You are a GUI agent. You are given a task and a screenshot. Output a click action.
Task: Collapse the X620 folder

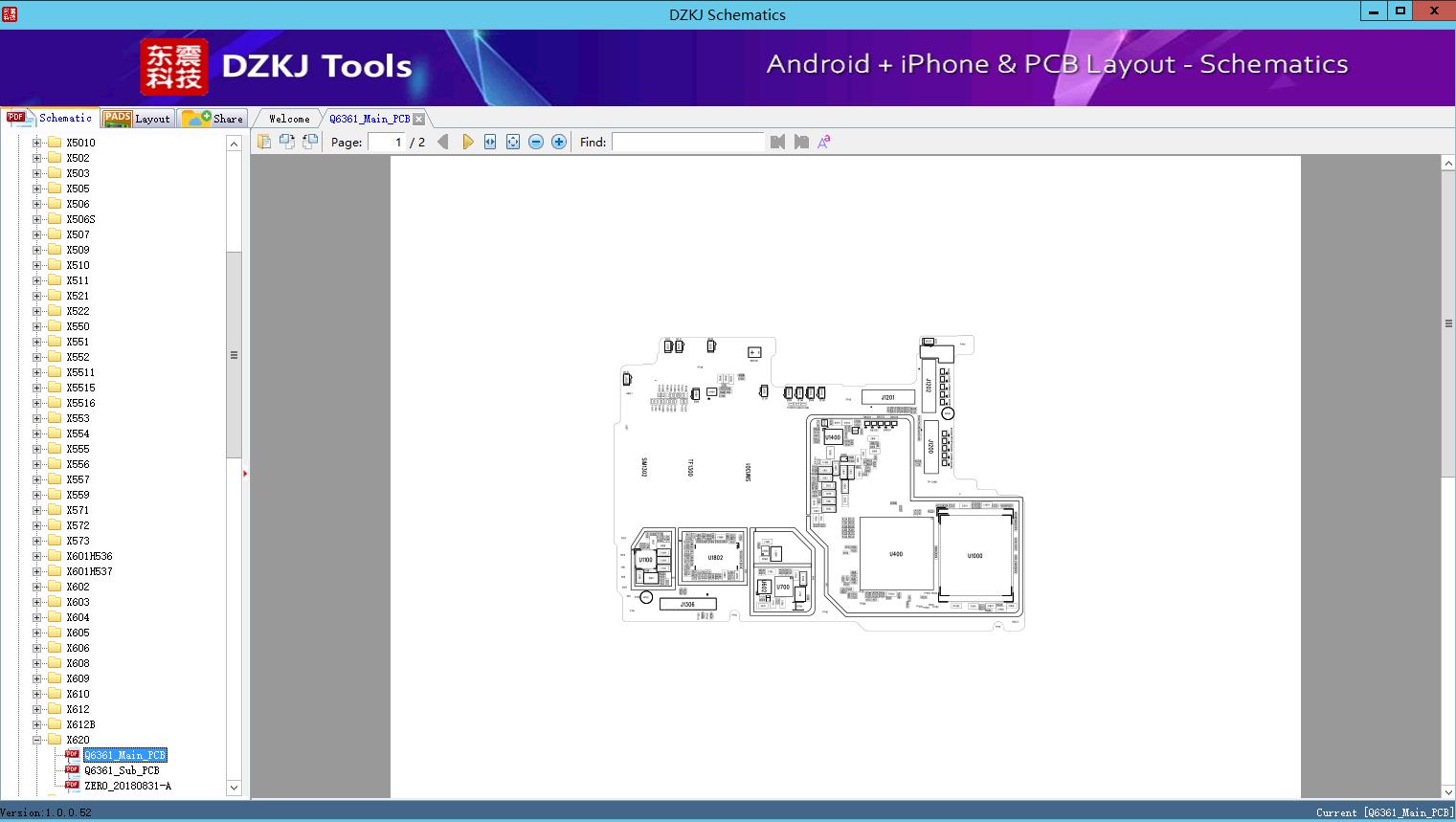[36, 740]
